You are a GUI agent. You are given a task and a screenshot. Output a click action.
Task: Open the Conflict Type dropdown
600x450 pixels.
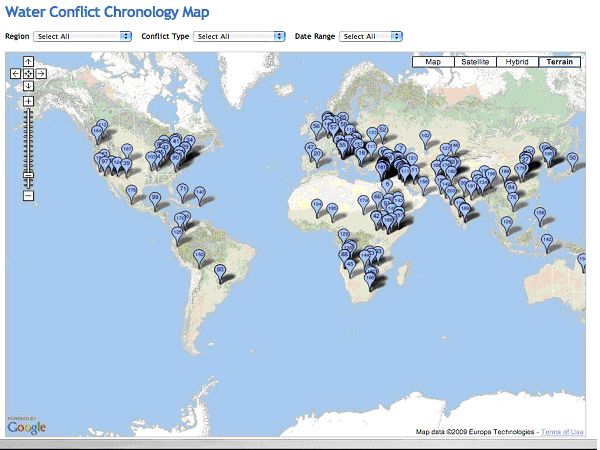(239, 36)
